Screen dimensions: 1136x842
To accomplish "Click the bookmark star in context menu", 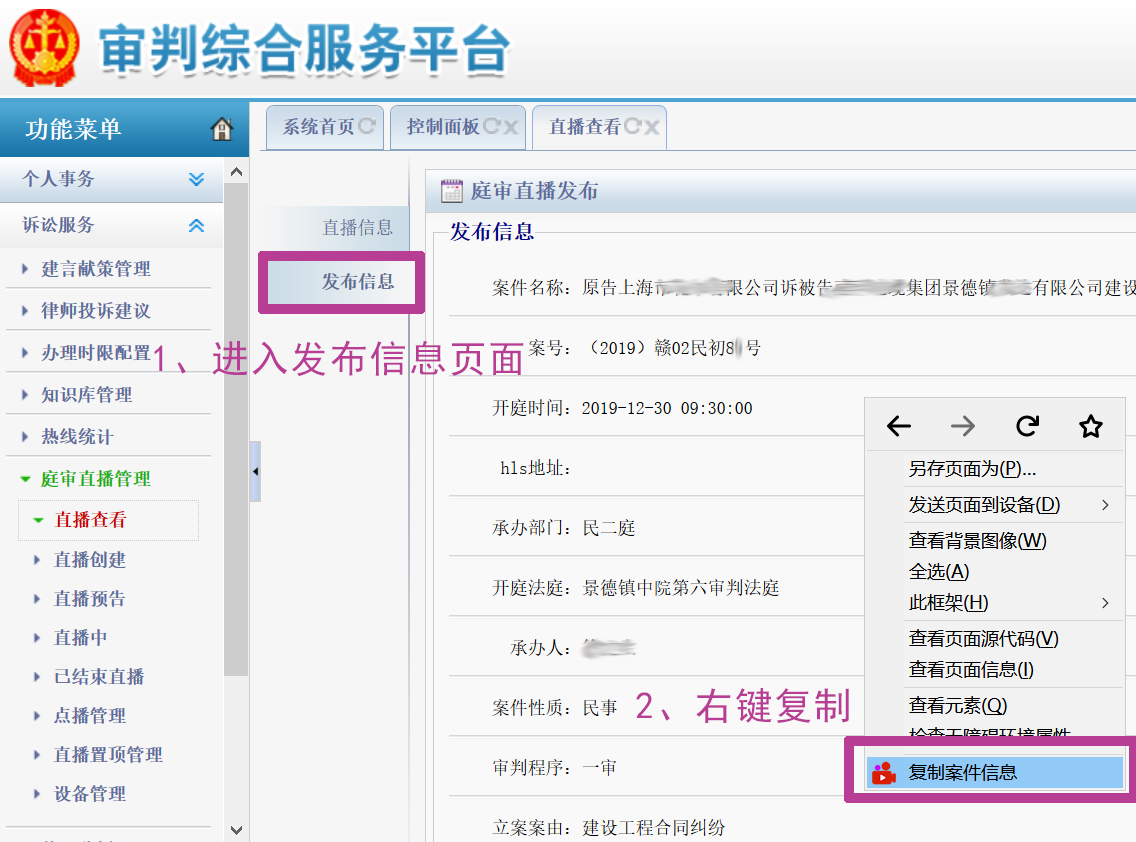I will click(x=1090, y=427).
